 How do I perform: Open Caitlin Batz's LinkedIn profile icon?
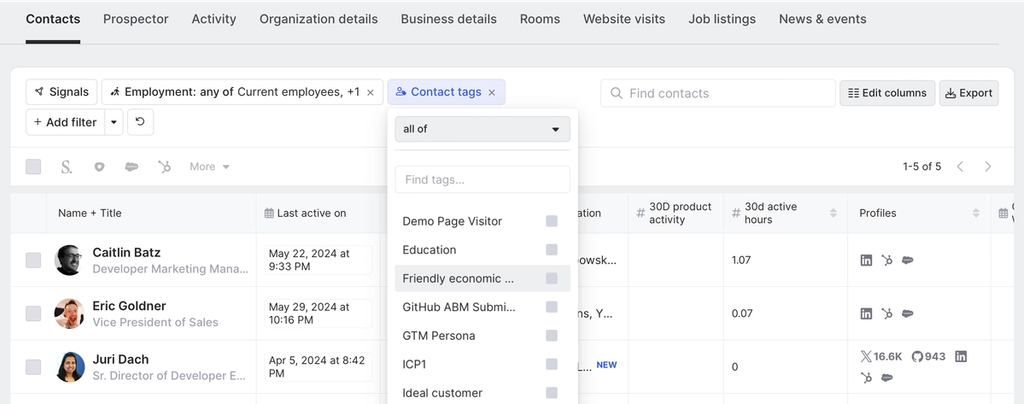866,260
